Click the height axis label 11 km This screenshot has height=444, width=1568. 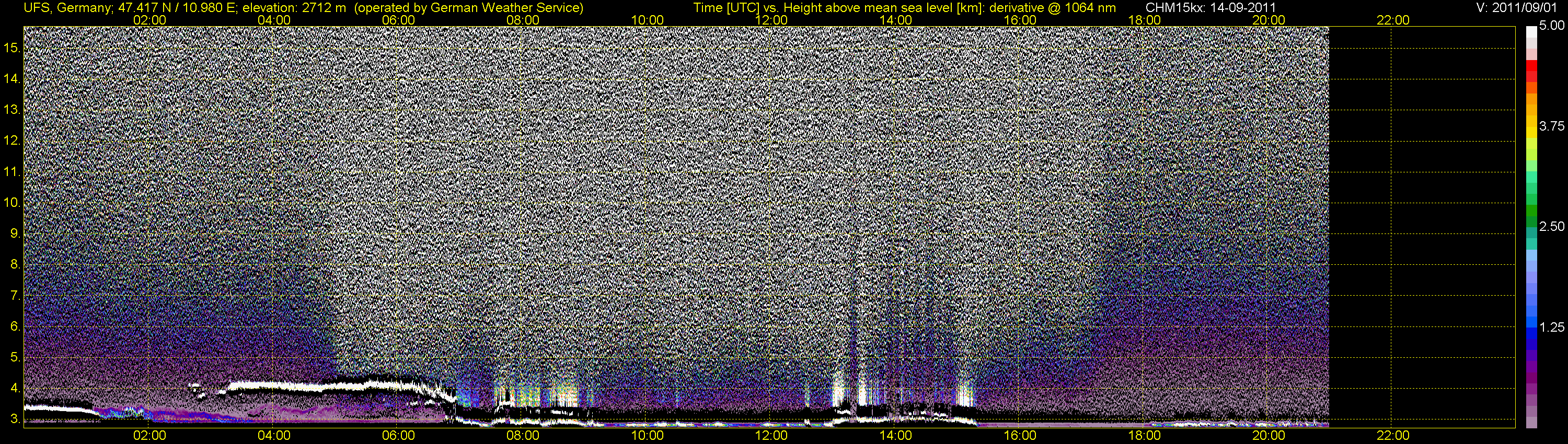(x=12, y=172)
